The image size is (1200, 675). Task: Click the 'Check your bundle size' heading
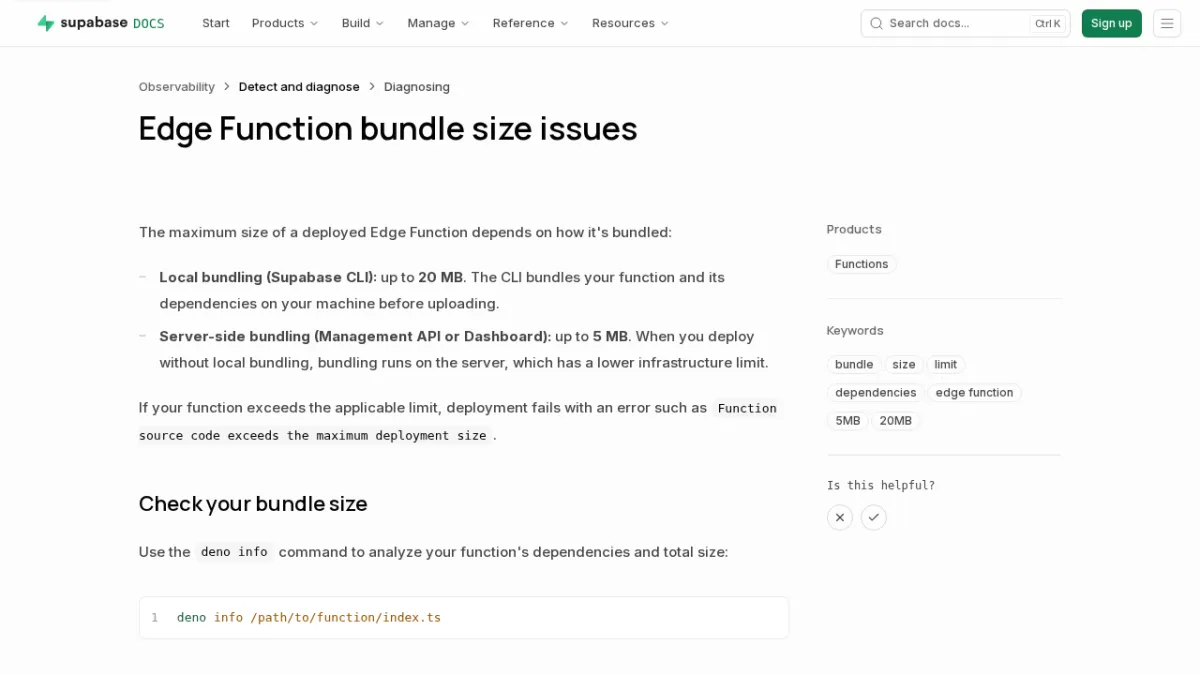pos(253,503)
